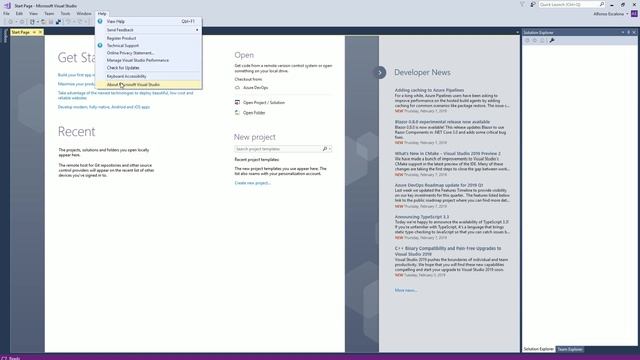Click the project template search magnifier icon
Image resolution: width=640 pixels, height=360 pixels.
[325, 149]
